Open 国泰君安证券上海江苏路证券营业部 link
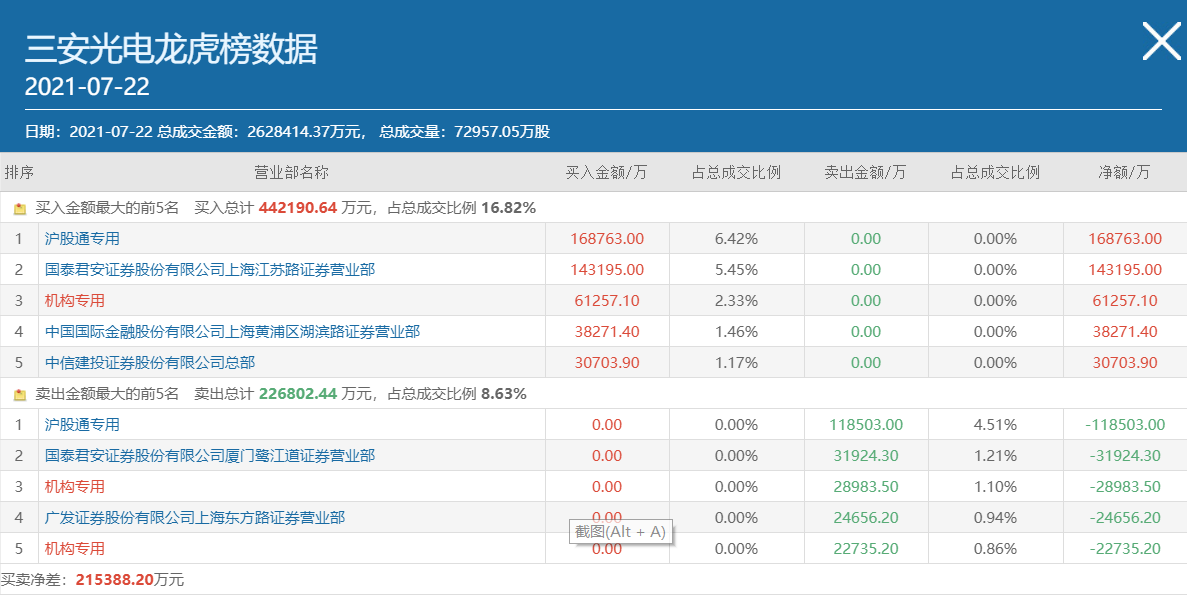Screen dimensions: 1187x596 pyautogui.click(x=210, y=270)
